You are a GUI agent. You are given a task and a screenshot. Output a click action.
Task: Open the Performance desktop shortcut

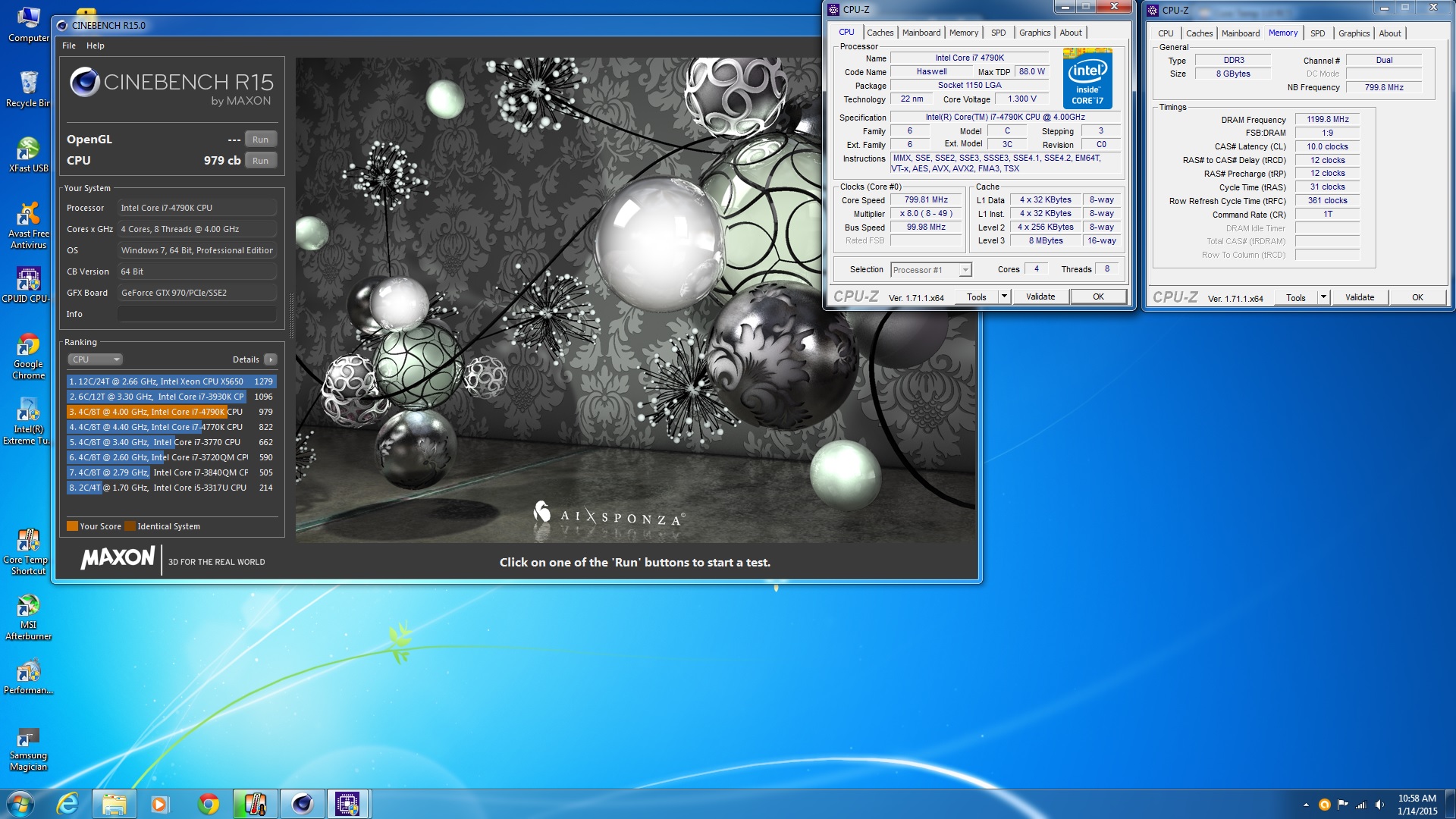(x=28, y=676)
